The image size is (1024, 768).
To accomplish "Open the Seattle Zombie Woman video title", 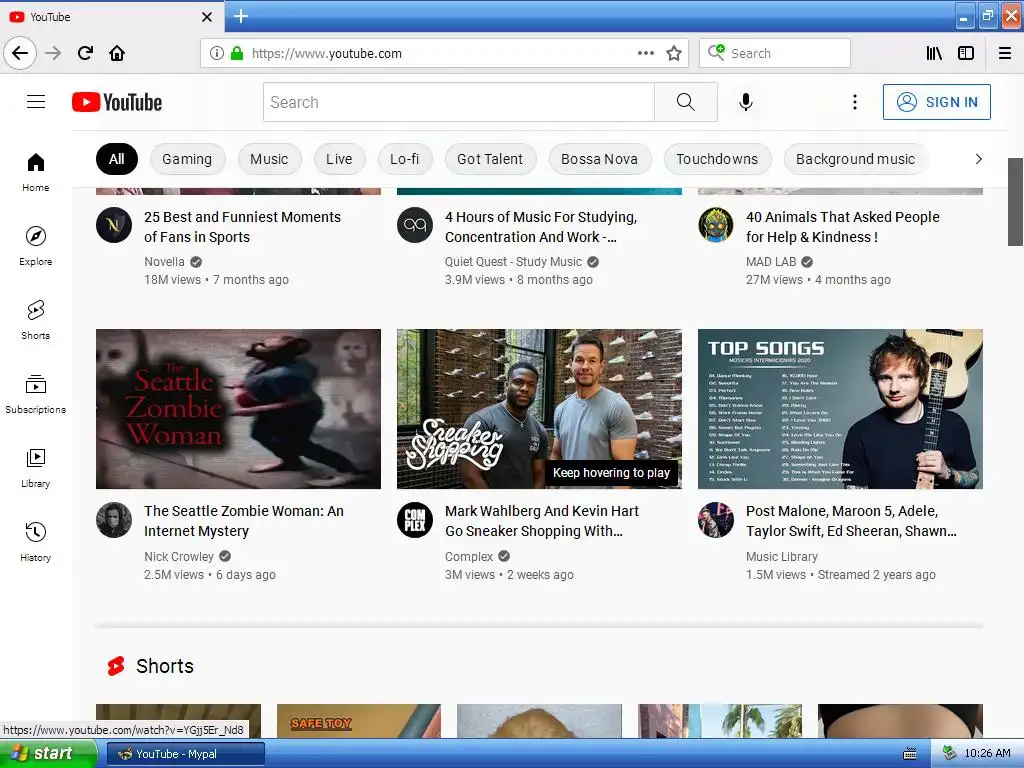I will 244,521.
